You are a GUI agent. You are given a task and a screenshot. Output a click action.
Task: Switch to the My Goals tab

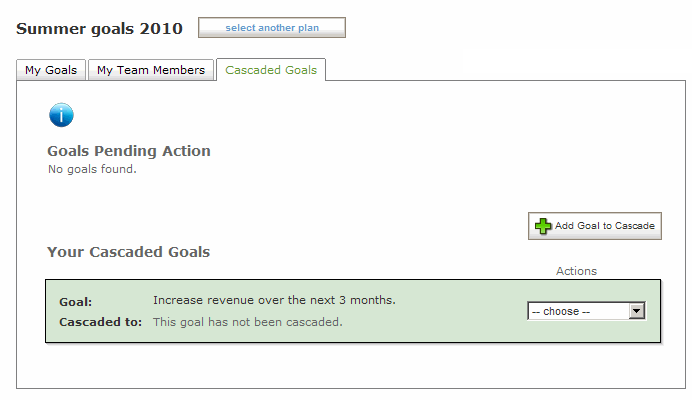[51, 70]
